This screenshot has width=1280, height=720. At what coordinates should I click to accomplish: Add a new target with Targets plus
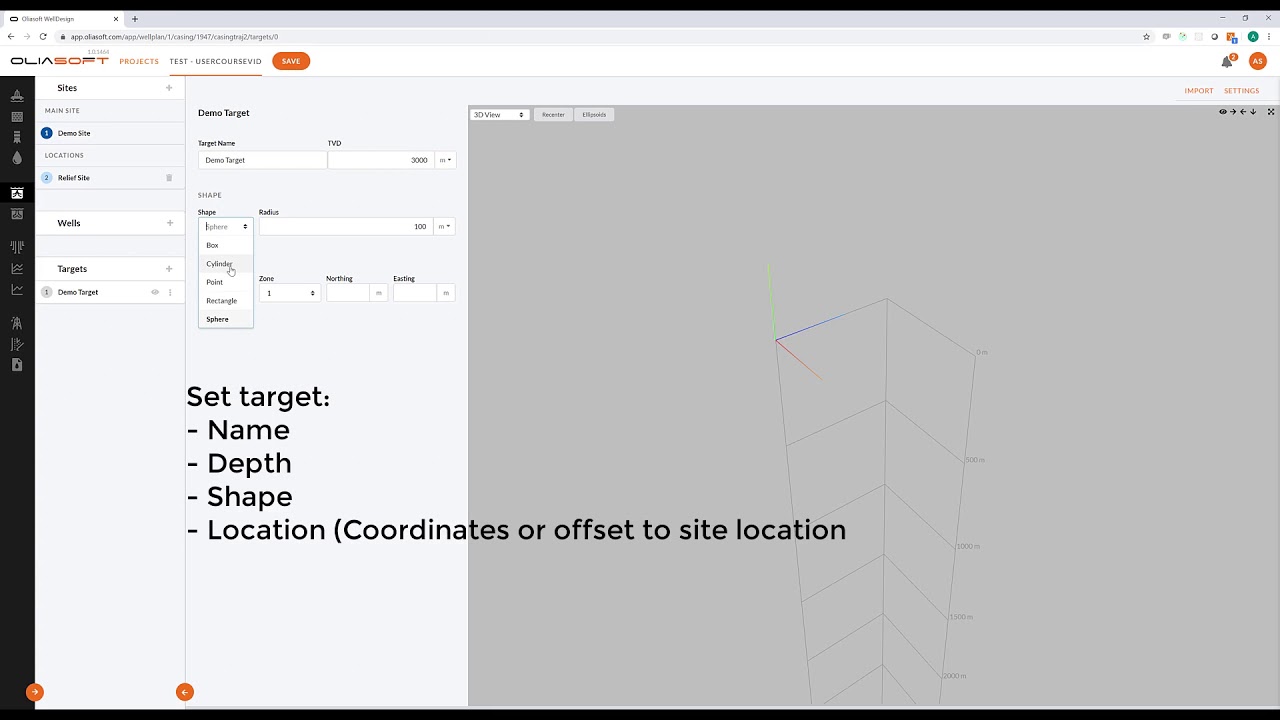pos(169,269)
